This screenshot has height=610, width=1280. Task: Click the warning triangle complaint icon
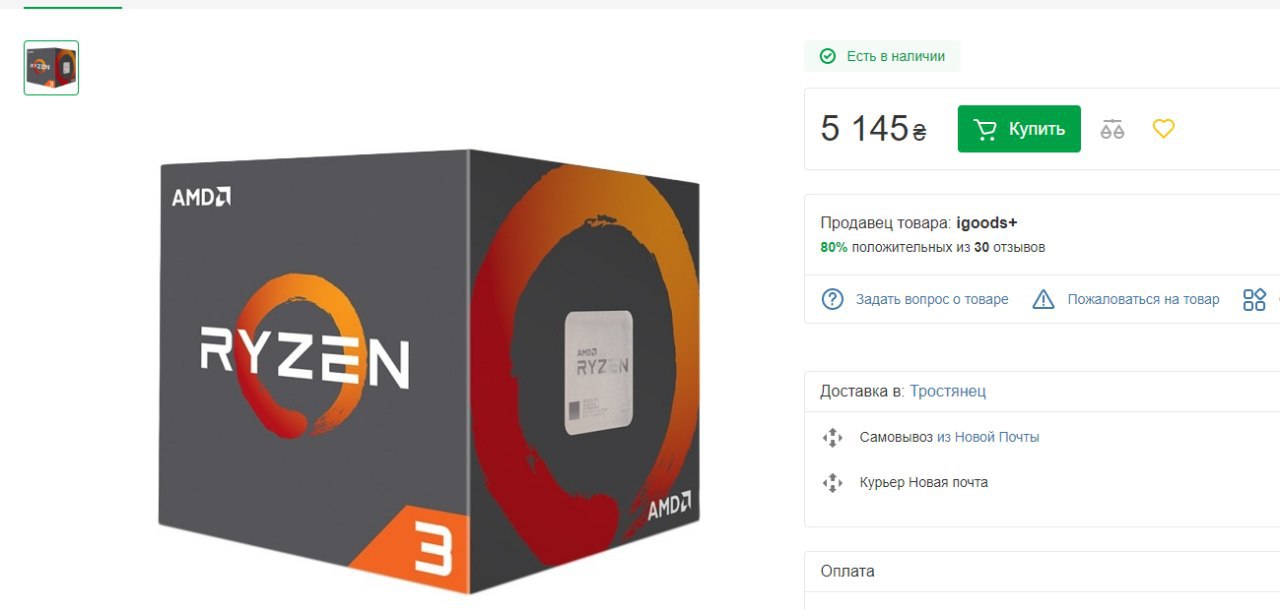(x=1043, y=299)
